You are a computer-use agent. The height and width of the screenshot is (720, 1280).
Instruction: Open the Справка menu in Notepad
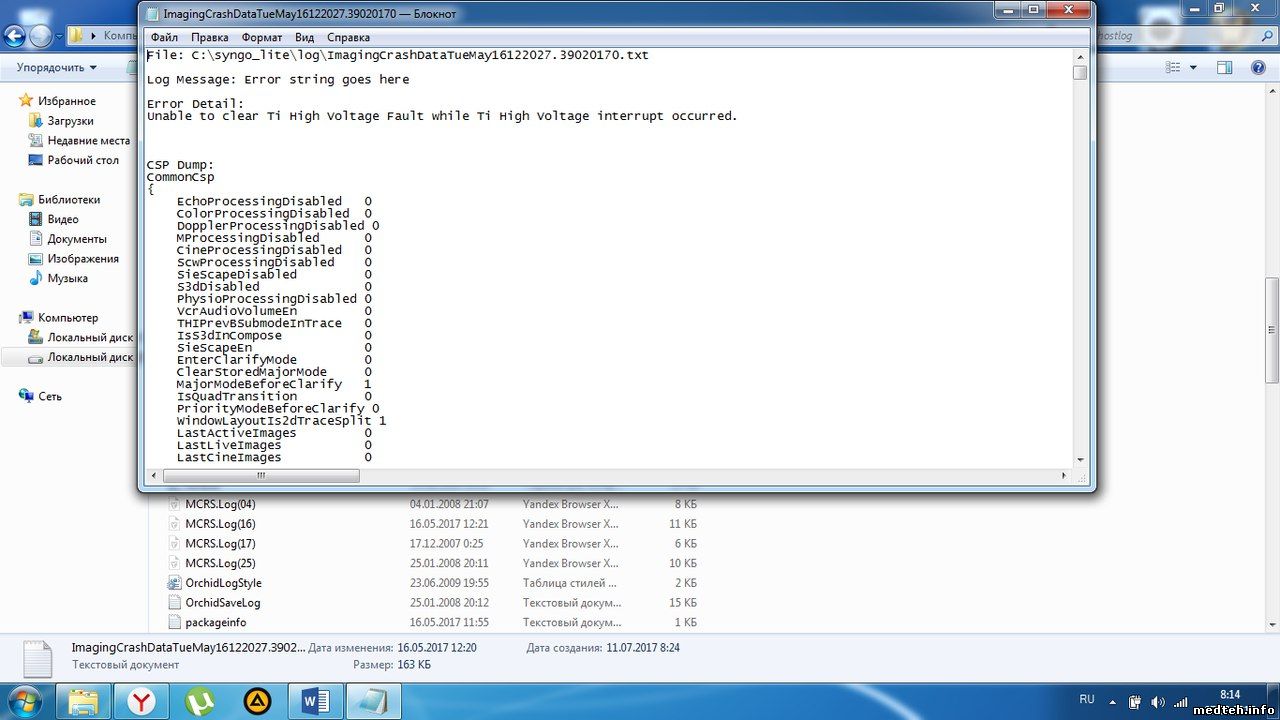coord(348,37)
